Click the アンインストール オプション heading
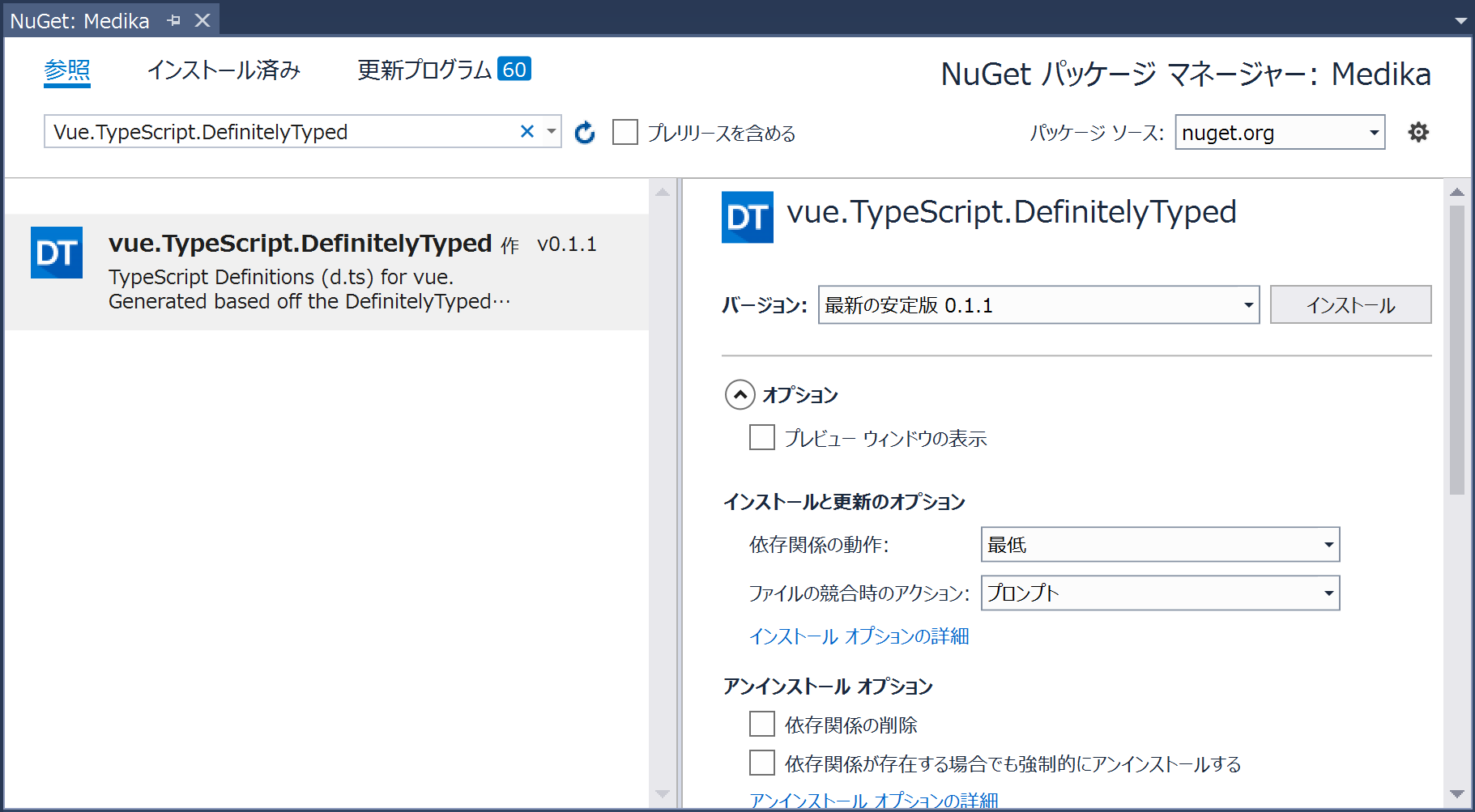Image resolution: width=1475 pixels, height=812 pixels. click(x=828, y=687)
